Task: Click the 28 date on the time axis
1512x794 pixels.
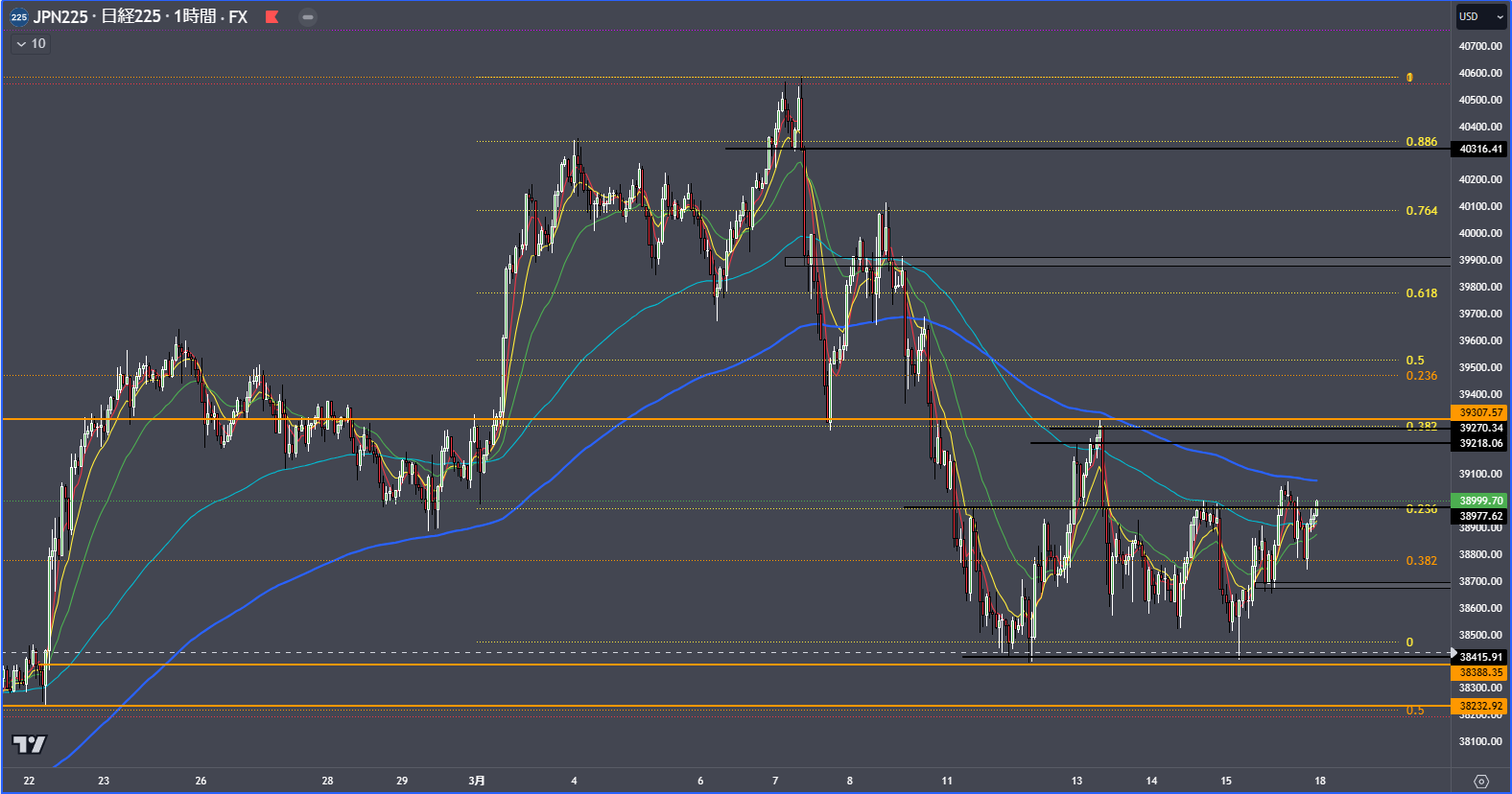Action: pyautogui.click(x=327, y=781)
